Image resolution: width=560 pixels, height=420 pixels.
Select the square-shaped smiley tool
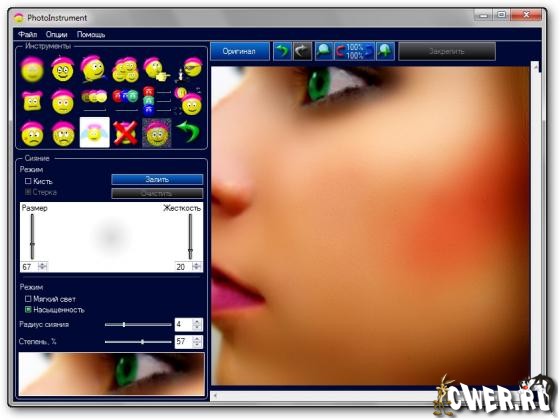[x=32, y=100]
